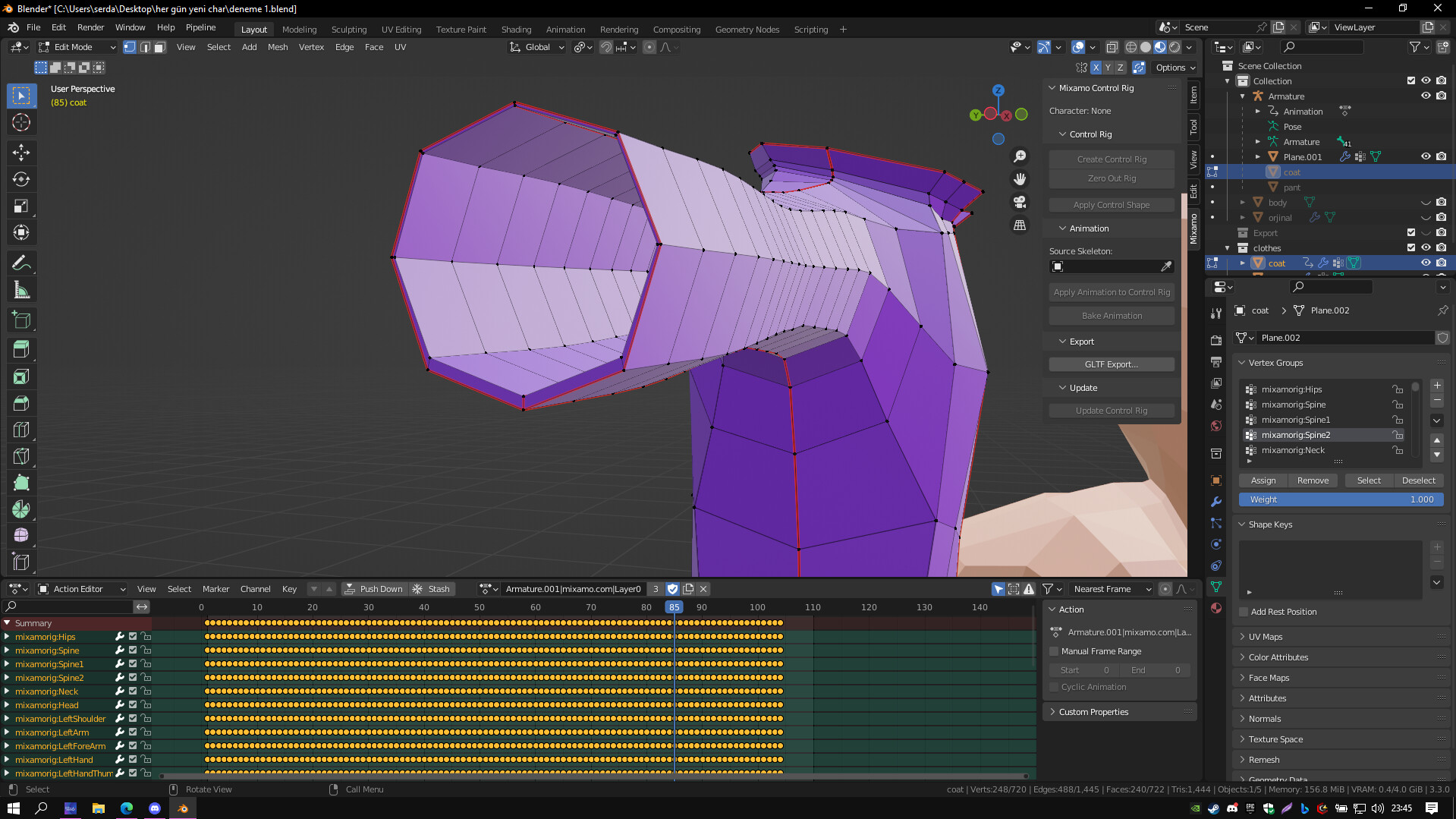Adjust the Weight slider
The image size is (1456, 819).
(x=1341, y=499)
